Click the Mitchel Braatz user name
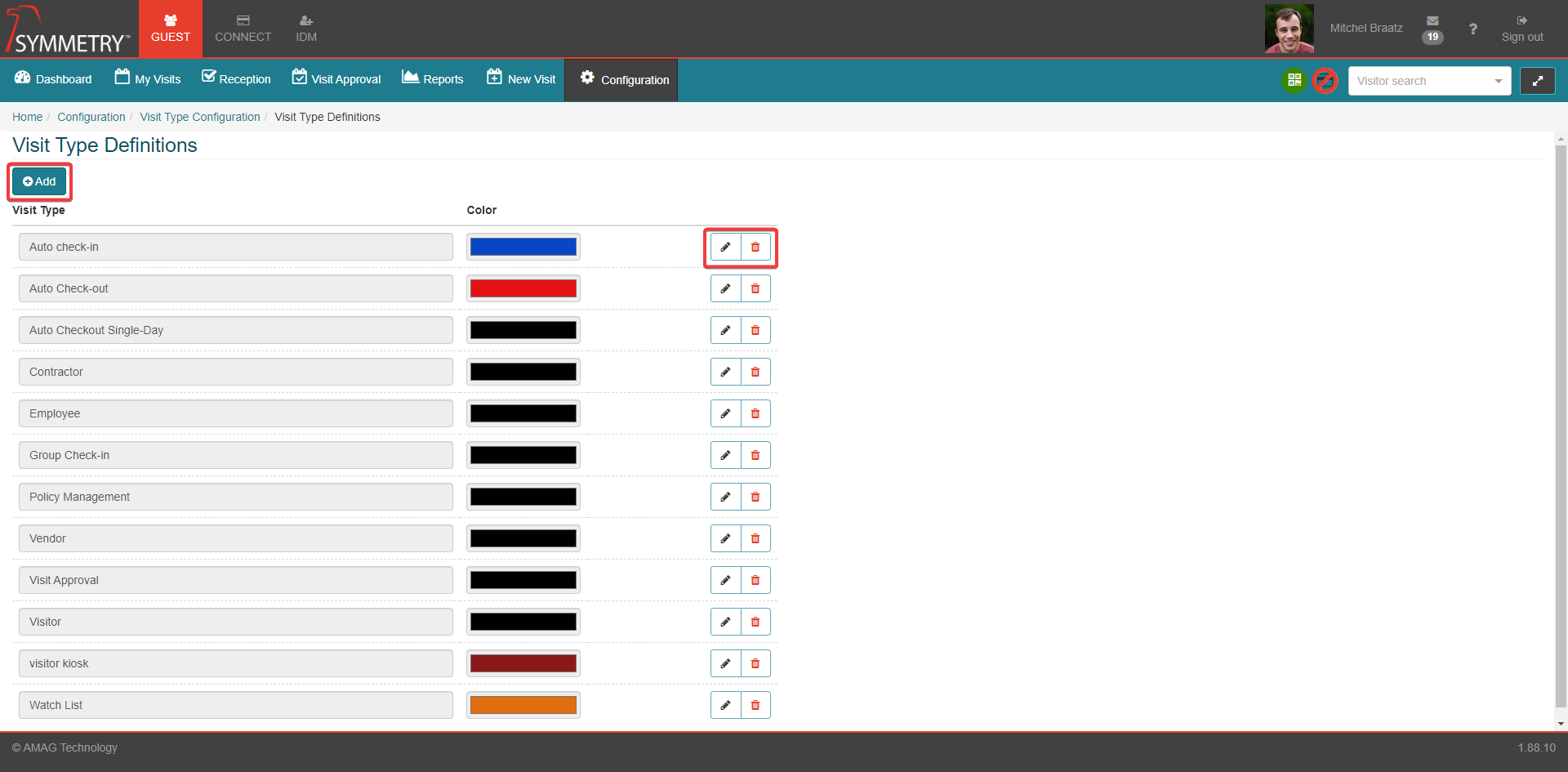Viewport: 1568px width, 772px height. pos(1366,28)
